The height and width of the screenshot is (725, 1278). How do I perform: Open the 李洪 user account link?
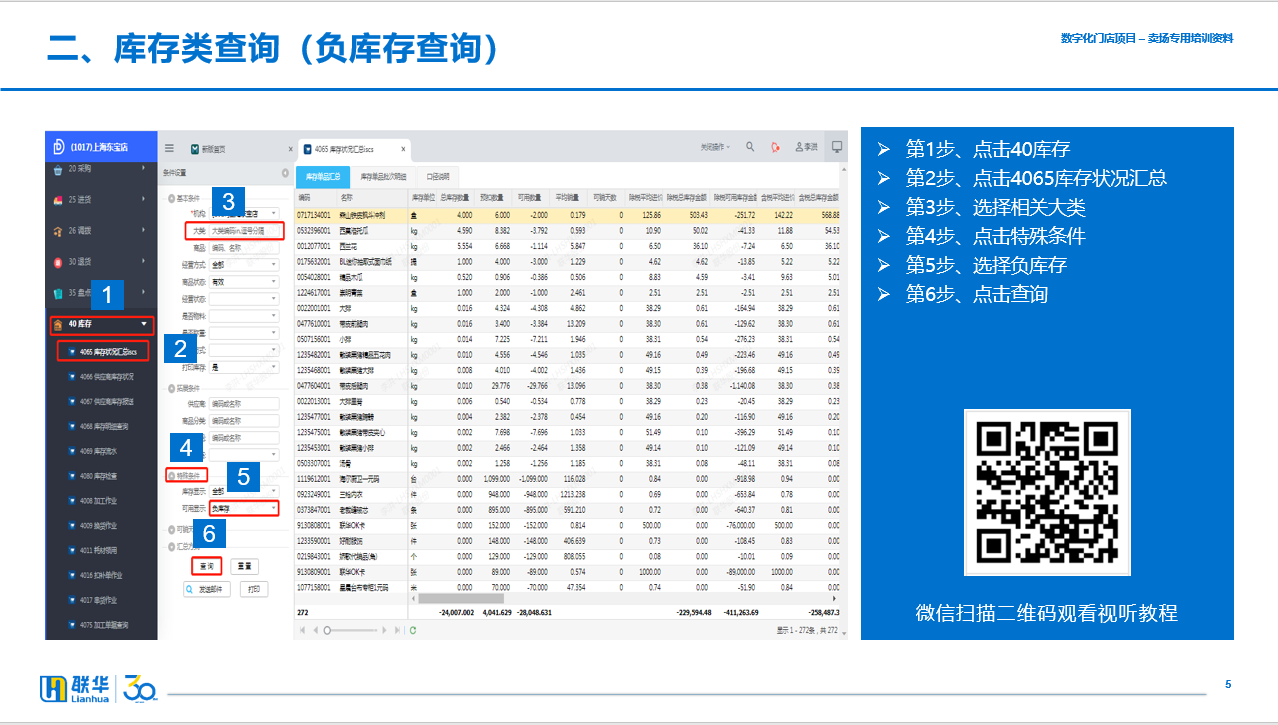(x=807, y=147)
